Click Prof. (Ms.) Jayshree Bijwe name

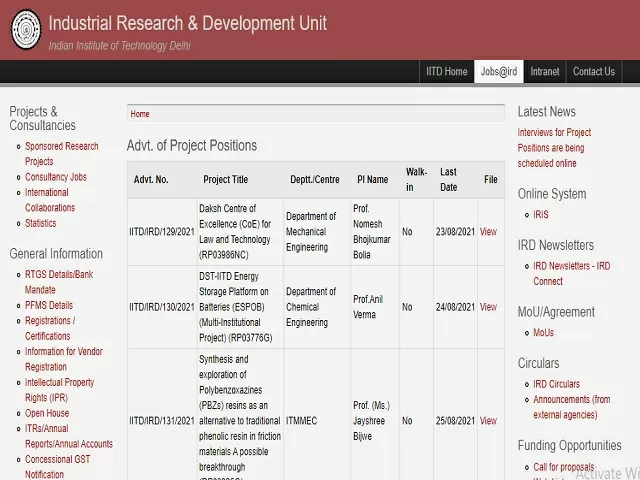(x=371, y=421)
